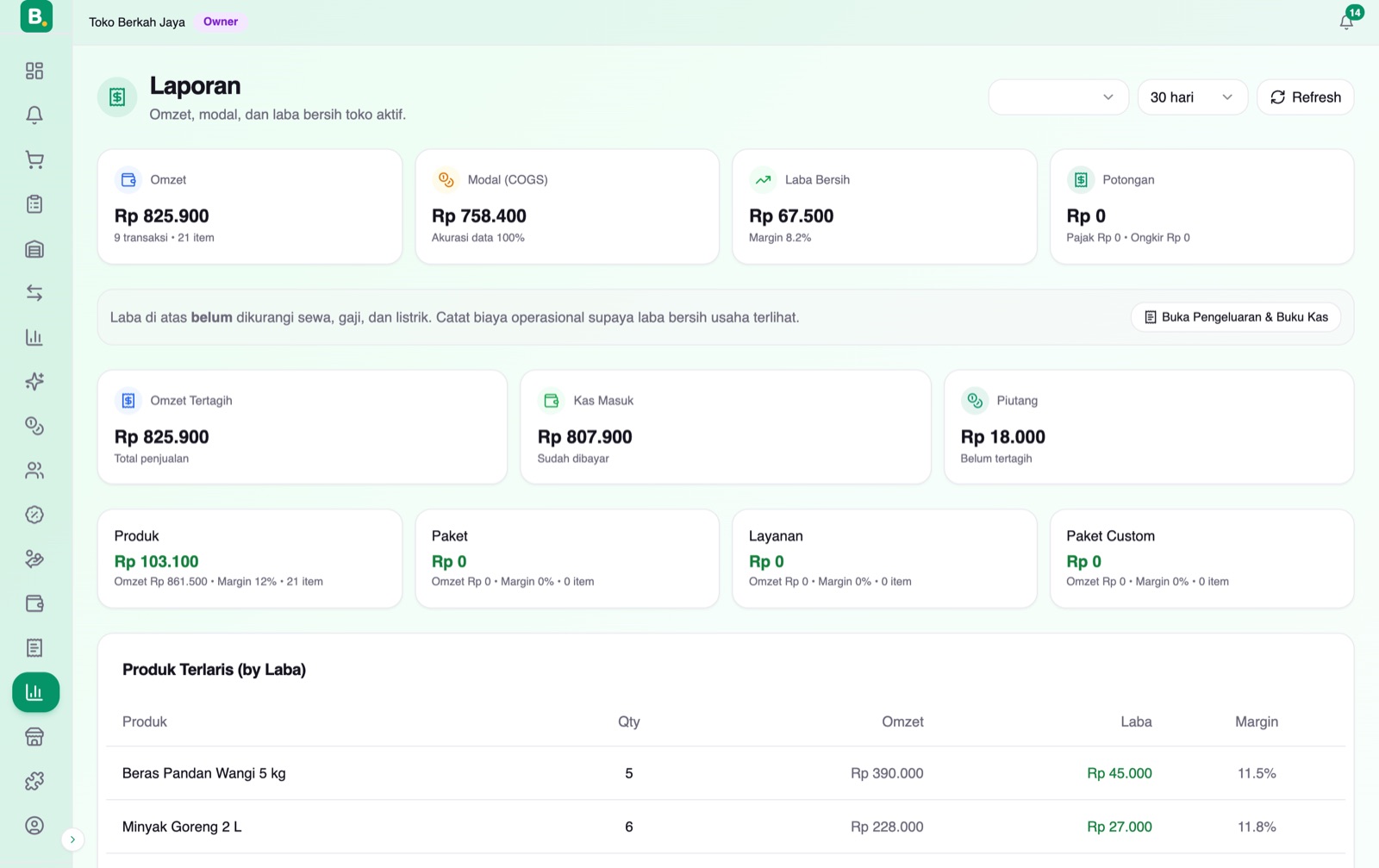Open the dashboard grid icon in sidebar
1379x868 pixels.
point(34,71)
